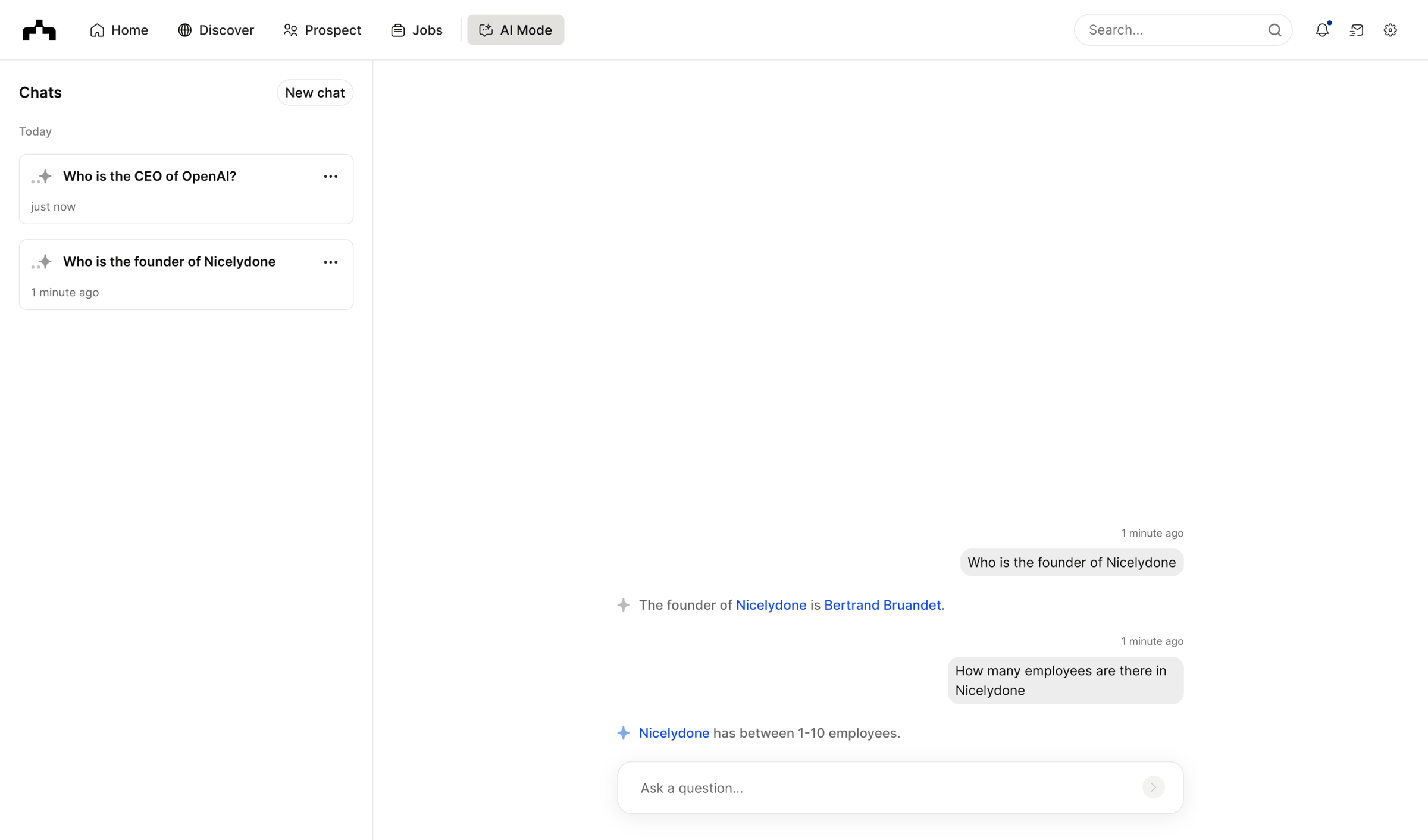The width and height of the screenshot is (1428, 840).
Task: Open the Jobs tab
Action: point(416,30)
